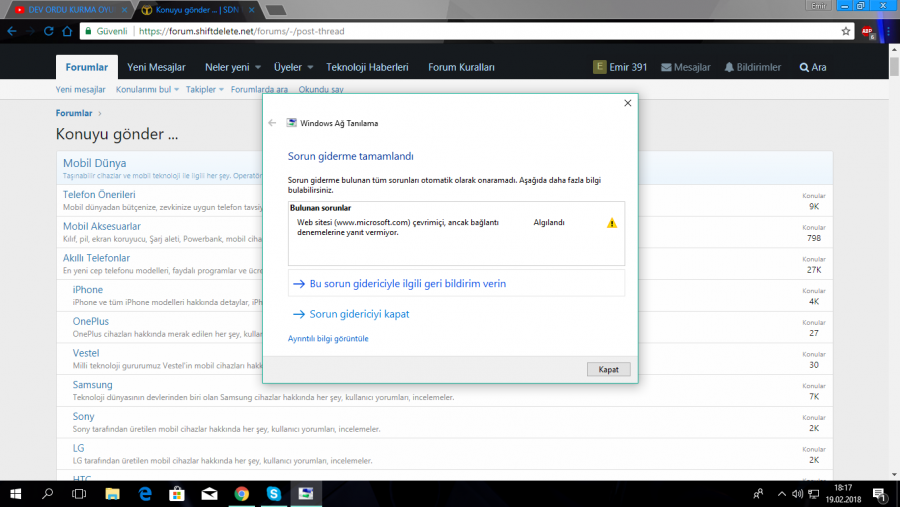Image resolution: width=900 pixels, height=507 pixels.
Task: Open Bildirimler notifications
Action: tap(752, 67)
